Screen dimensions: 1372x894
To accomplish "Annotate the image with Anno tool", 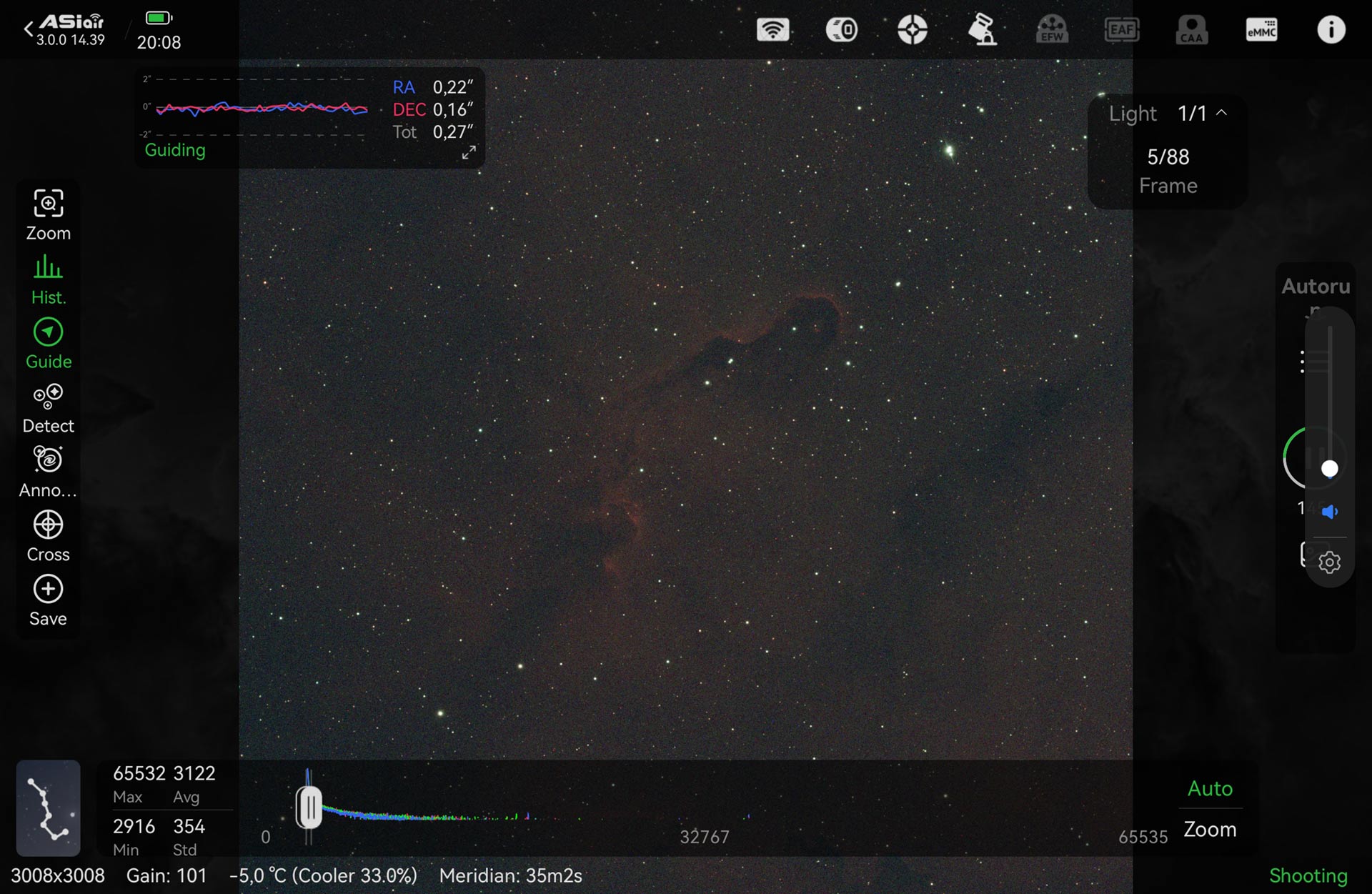I will [49, 472].
